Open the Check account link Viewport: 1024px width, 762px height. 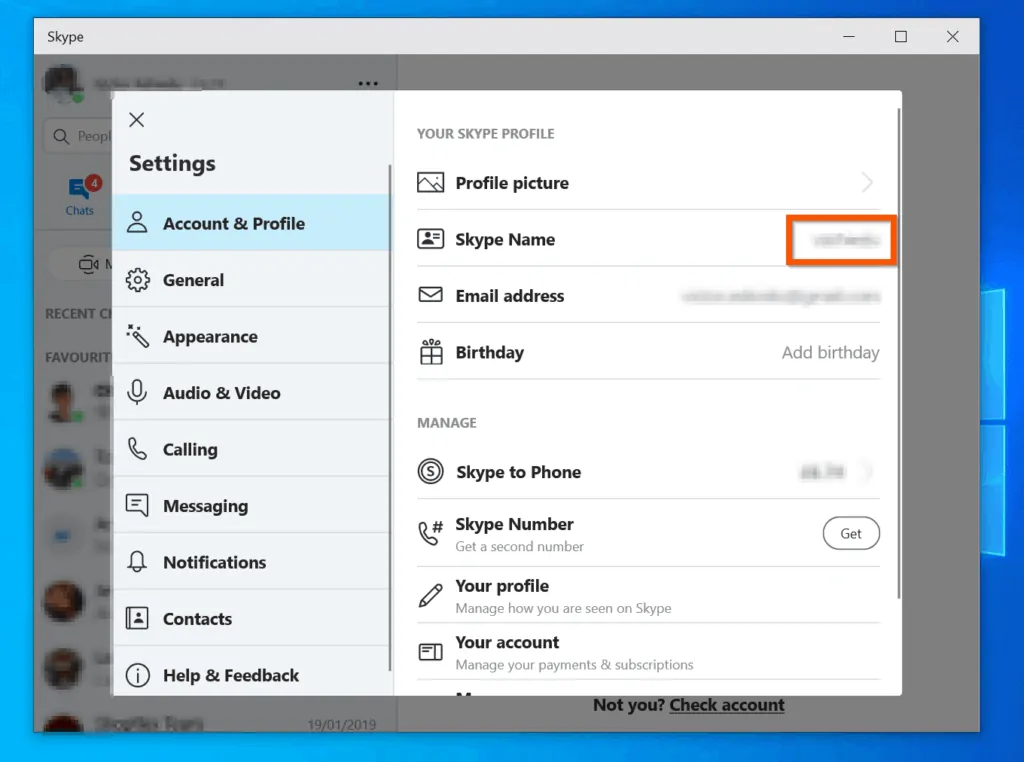727,704
